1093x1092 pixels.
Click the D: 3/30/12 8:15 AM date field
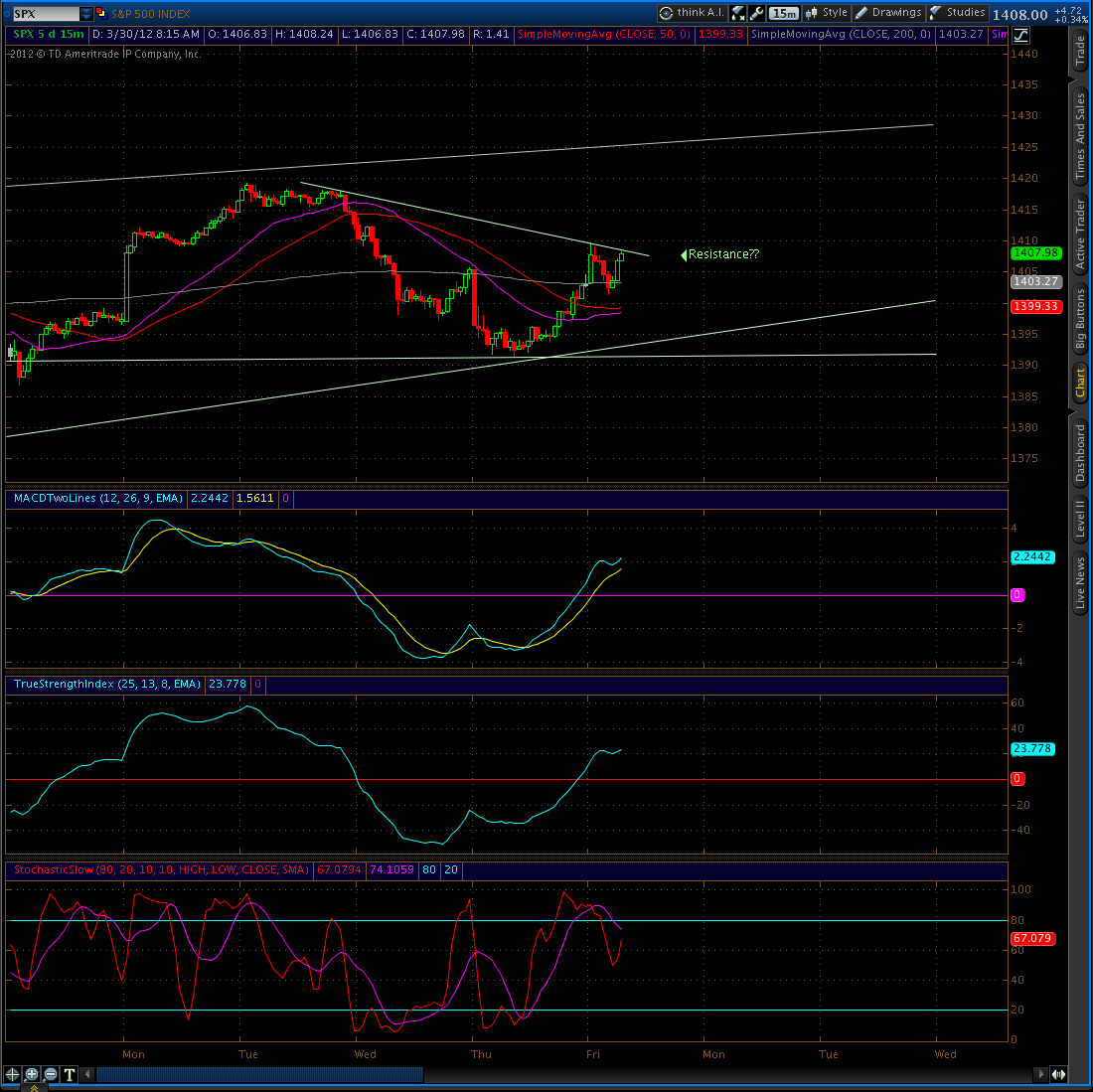pyautogui.click(x=146, y=34)
